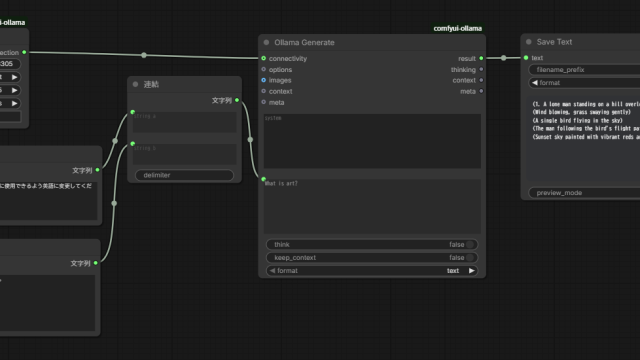
Task: Click the string b input port on 連結
Action: pyautogui.click(x=133, y=144)
